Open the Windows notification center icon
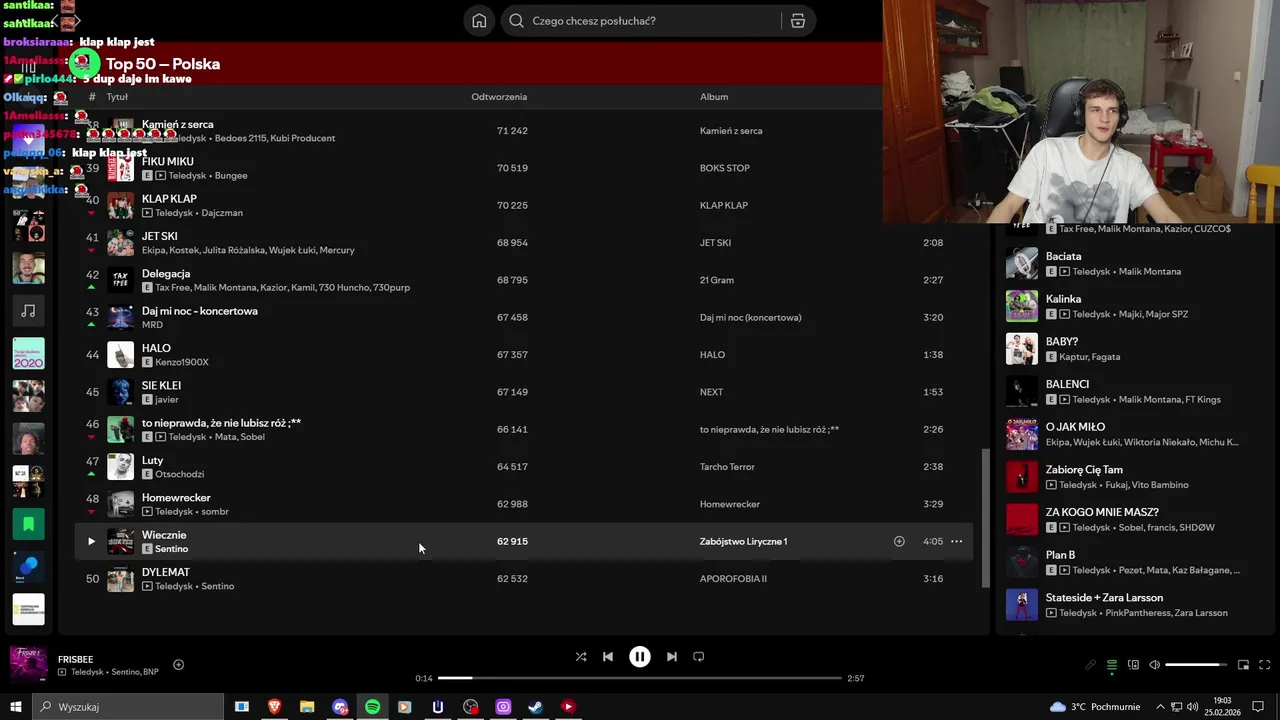 pos(1258,707)
